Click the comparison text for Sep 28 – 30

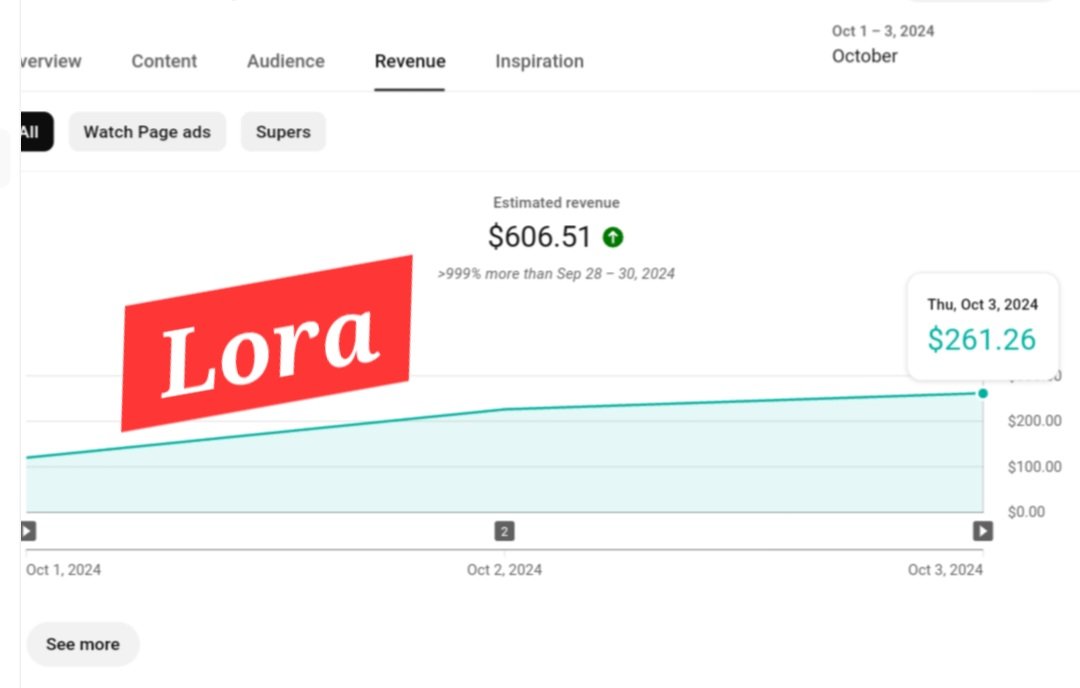coord(556,274)
